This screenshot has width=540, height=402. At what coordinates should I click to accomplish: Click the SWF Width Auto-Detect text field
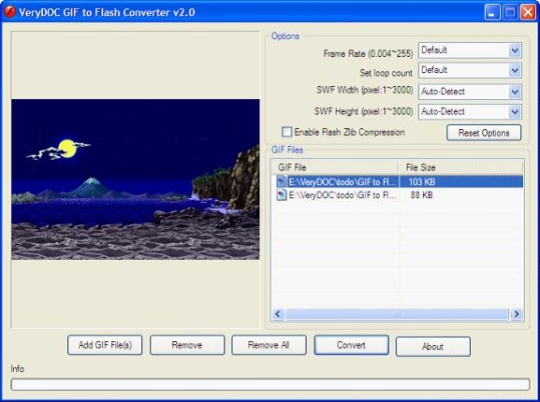click(x=464, y=92)
